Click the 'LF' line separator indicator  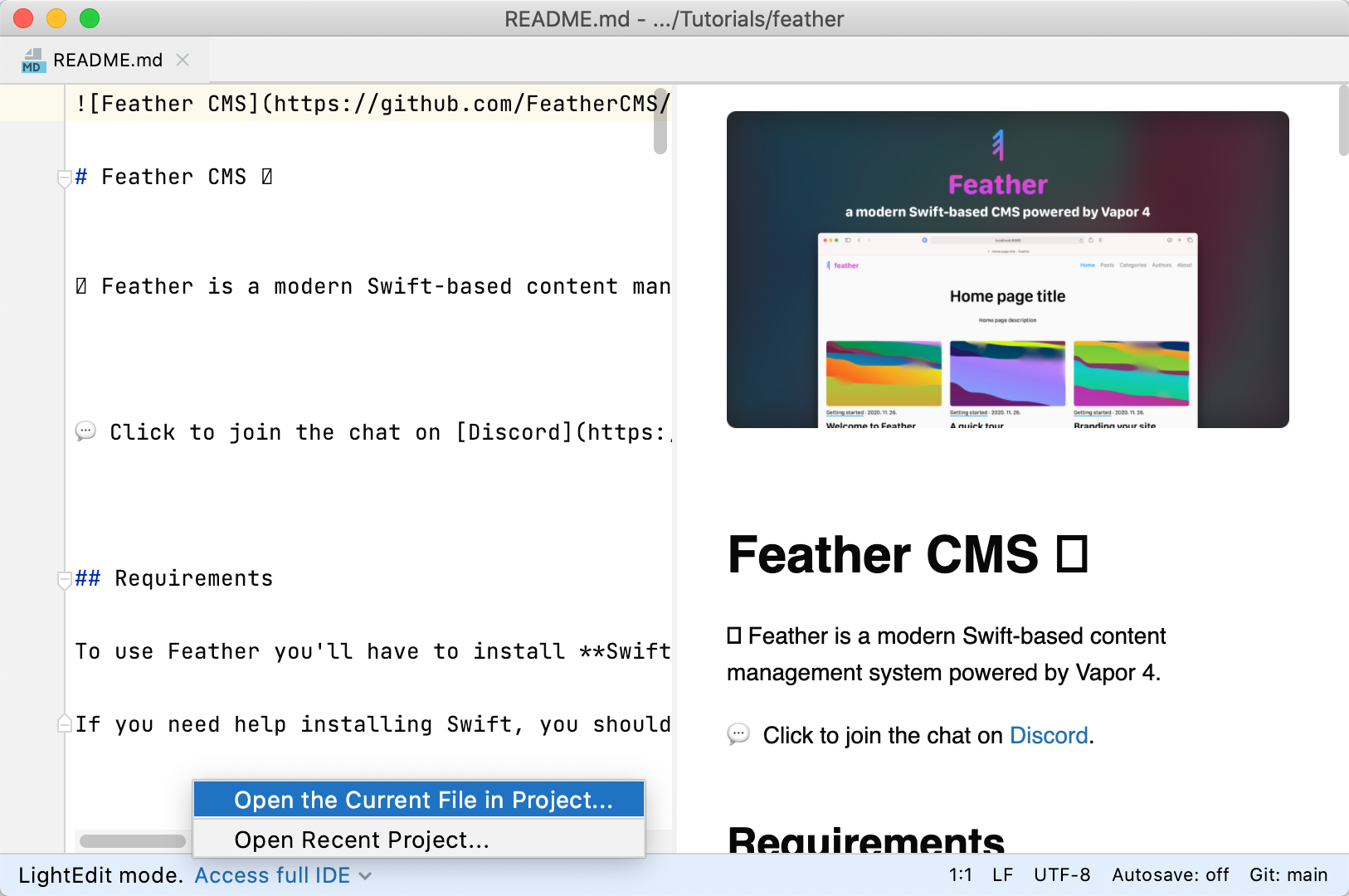[x=1002, y=875]
